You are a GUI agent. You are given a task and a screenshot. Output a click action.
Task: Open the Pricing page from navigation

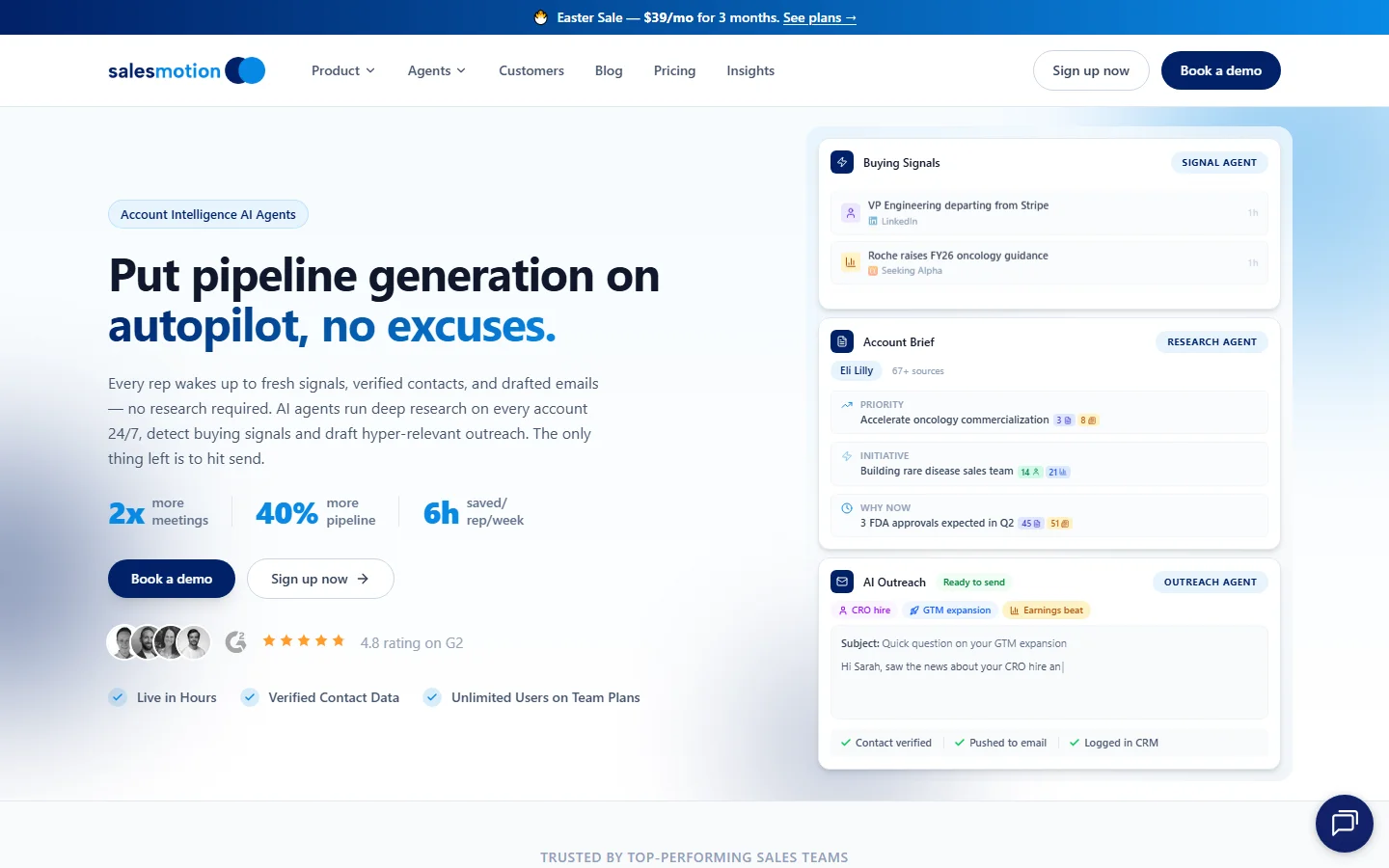[x=674, y=70]
